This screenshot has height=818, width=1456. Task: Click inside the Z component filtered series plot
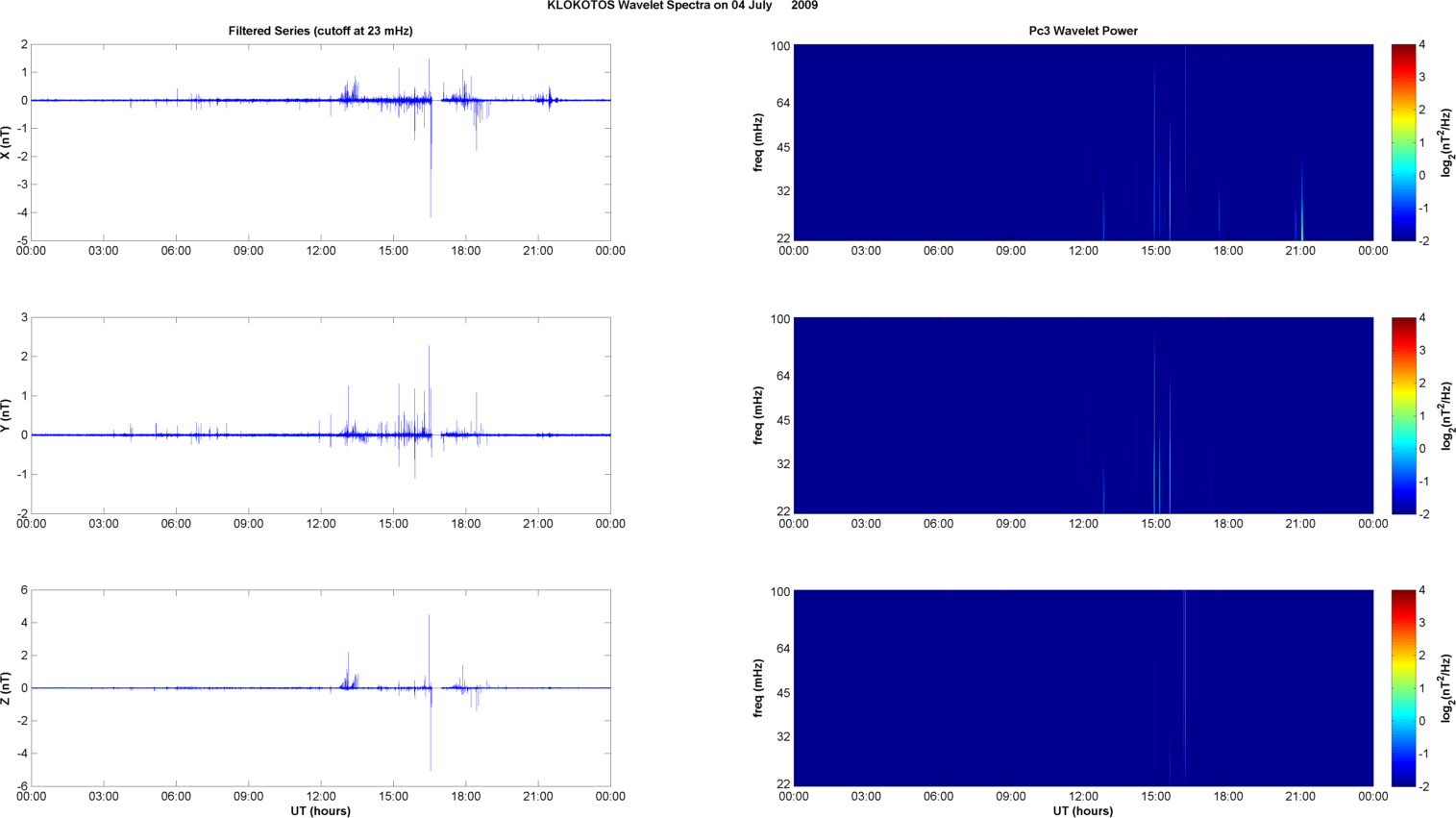pyautogui.click(x=321, y=688)
